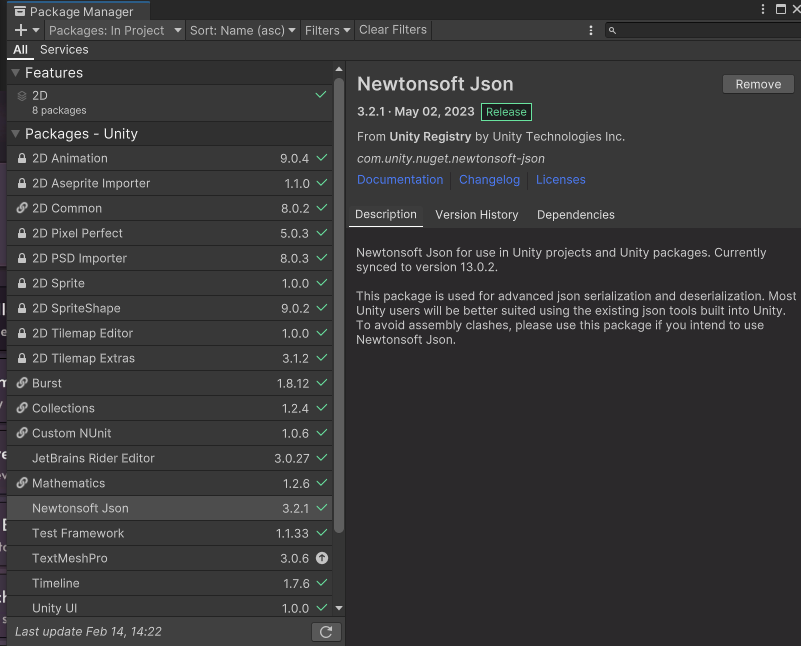Open the Filters dropdown
Viewport: 801px width, 646px height.
coord(327,30)
